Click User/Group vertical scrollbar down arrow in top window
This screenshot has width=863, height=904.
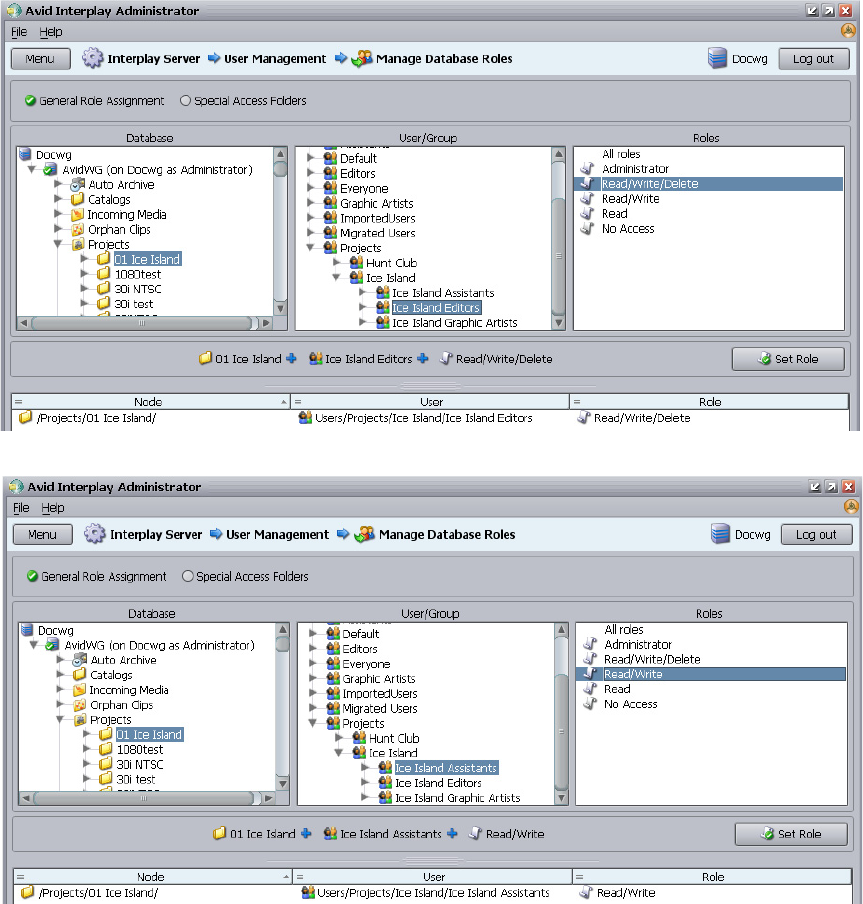[558, 323]
